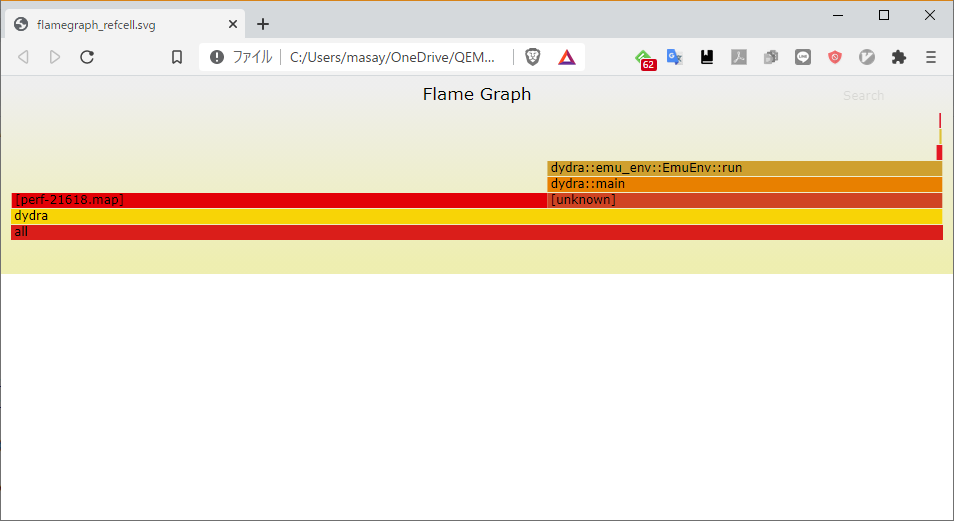954x521 pixels.
Task: Click the gray copy-documents extension icon
Action: pos(771,57)
